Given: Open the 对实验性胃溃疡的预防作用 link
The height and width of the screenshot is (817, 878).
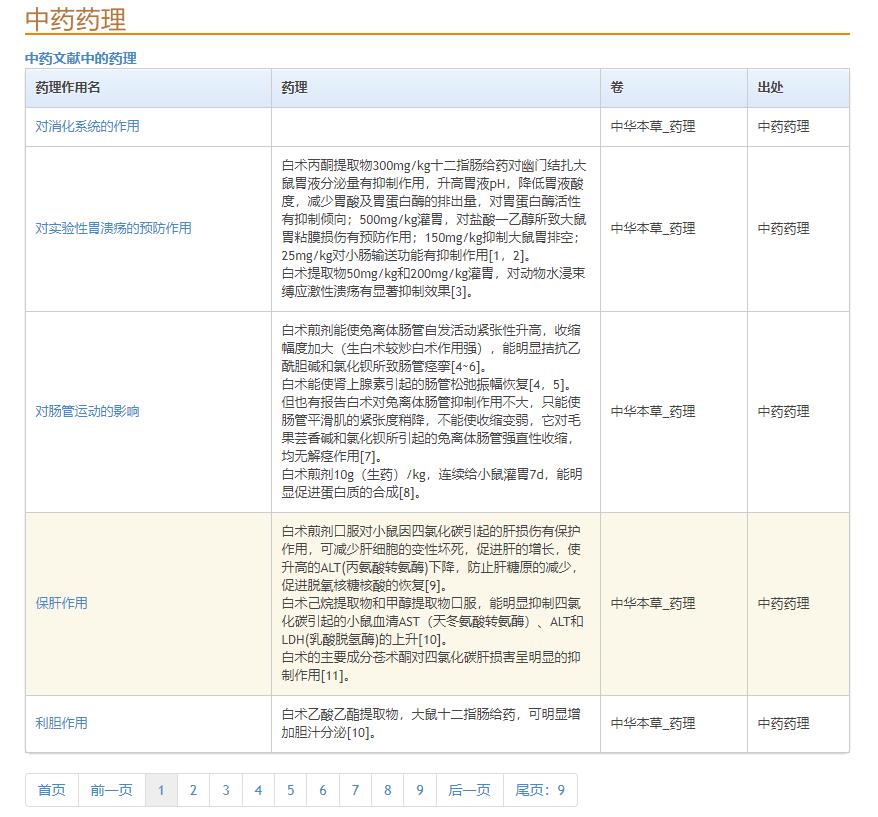Looking at the screenshot, I should click(x=113, y=228).
